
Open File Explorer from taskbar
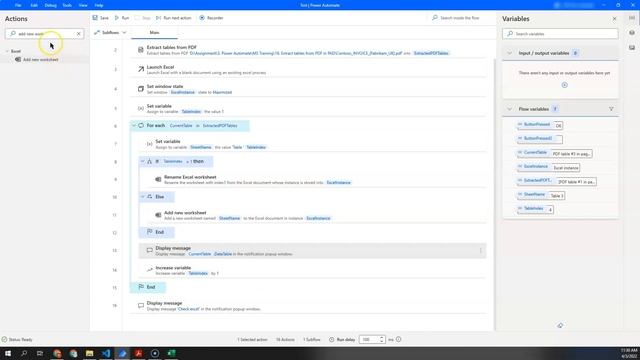(89, 353)
